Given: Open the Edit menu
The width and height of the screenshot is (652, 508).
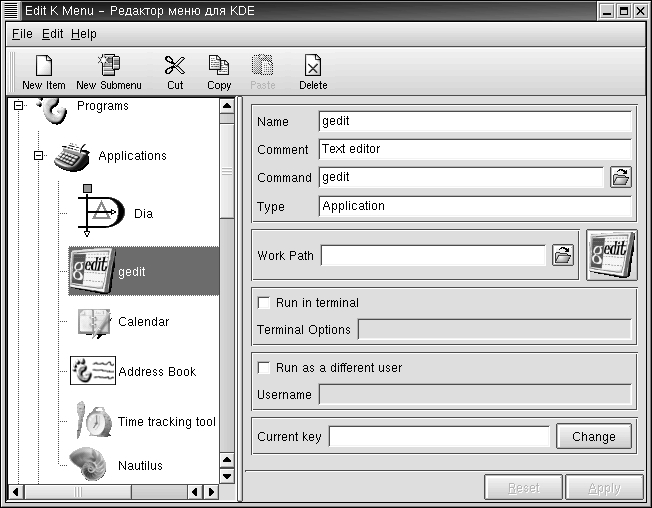Looking at the screenshot, I should point(52,34).
